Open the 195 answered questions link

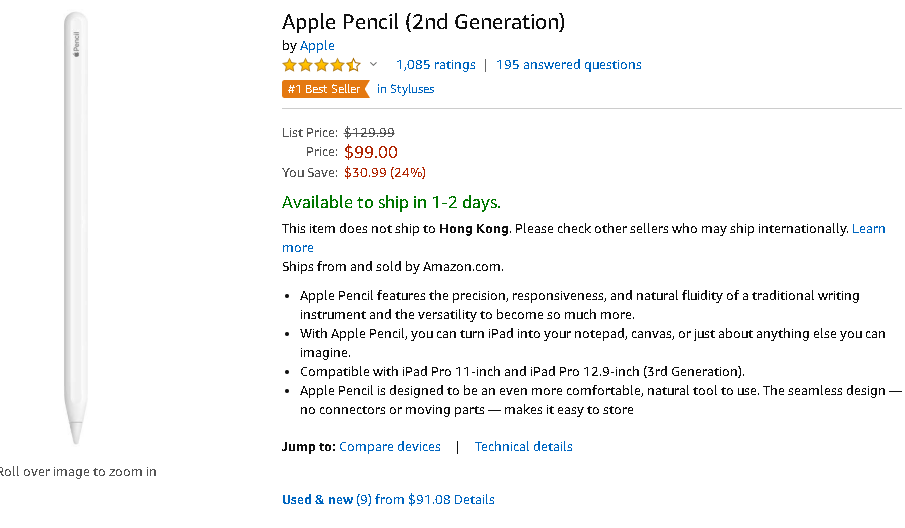[568, 65]
